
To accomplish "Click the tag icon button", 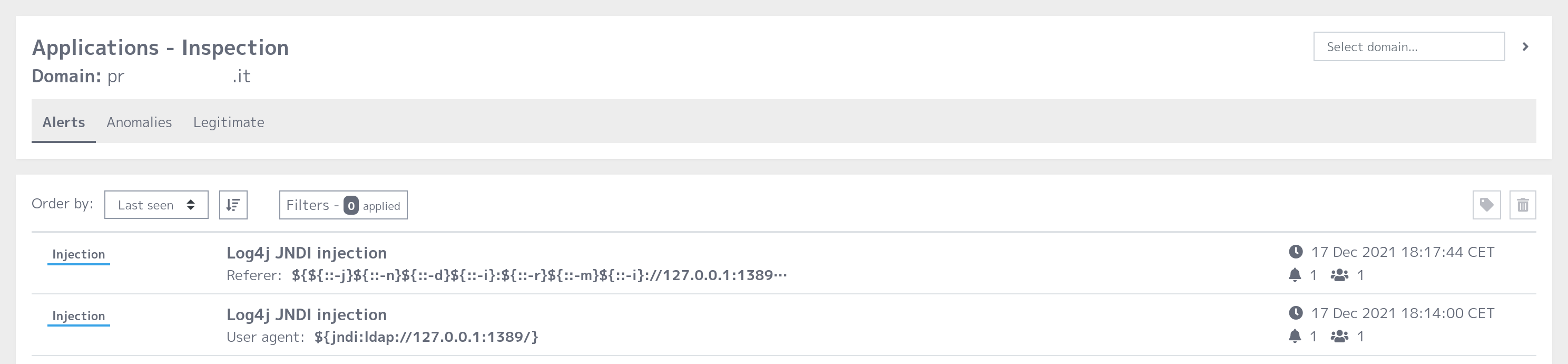I will (1486, 205).
